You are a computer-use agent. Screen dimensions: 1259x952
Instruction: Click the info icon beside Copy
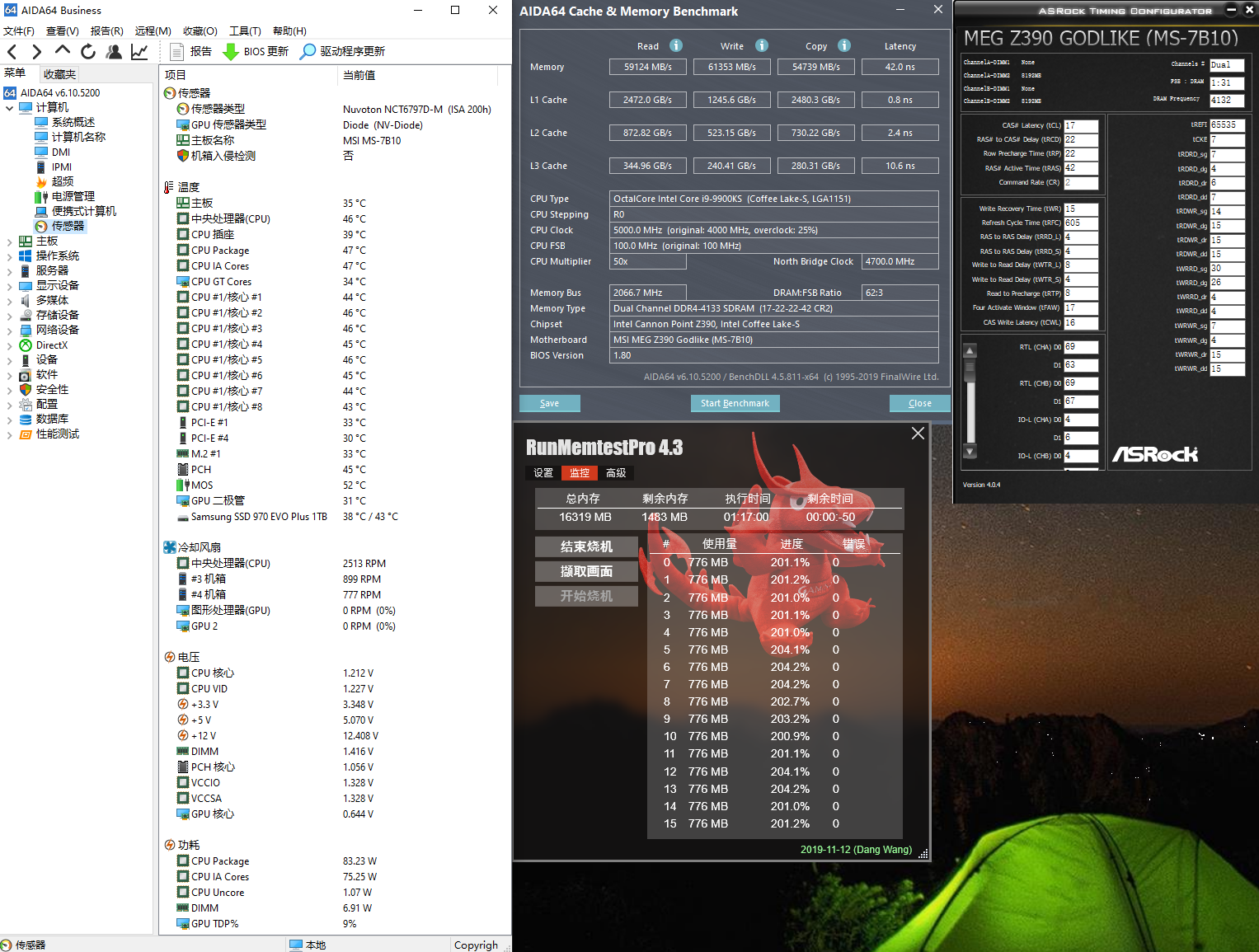[844, 46]
